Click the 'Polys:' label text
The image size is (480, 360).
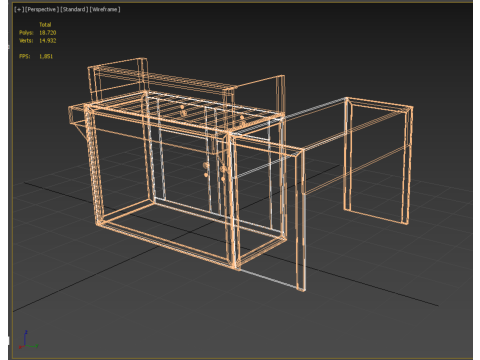click(26, 33)
